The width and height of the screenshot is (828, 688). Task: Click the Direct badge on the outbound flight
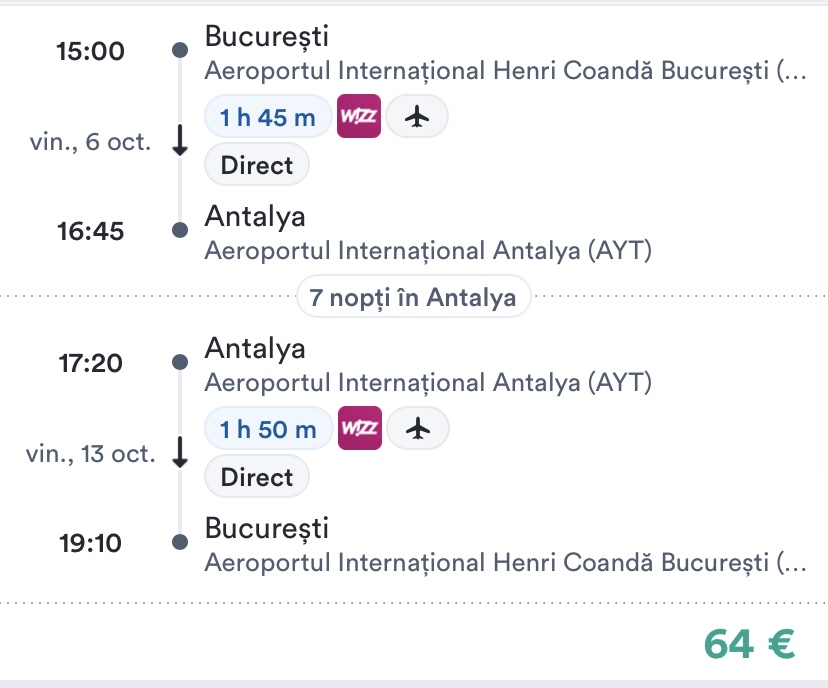(x=257, y=166)
